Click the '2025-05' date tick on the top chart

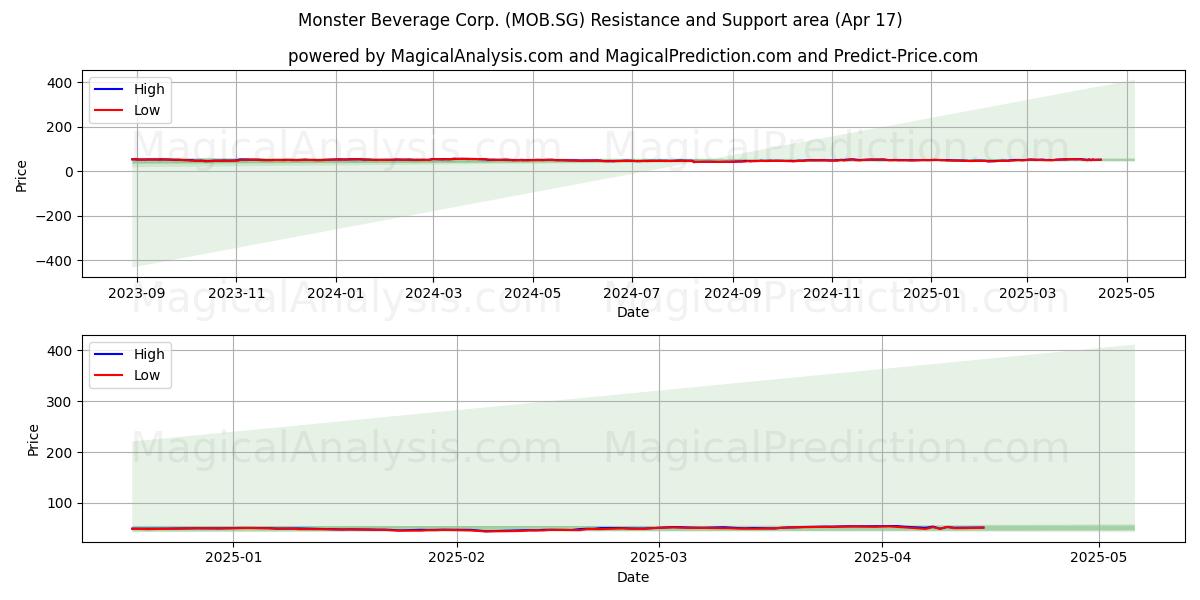pyautogui.click(x=1126, y=294)
